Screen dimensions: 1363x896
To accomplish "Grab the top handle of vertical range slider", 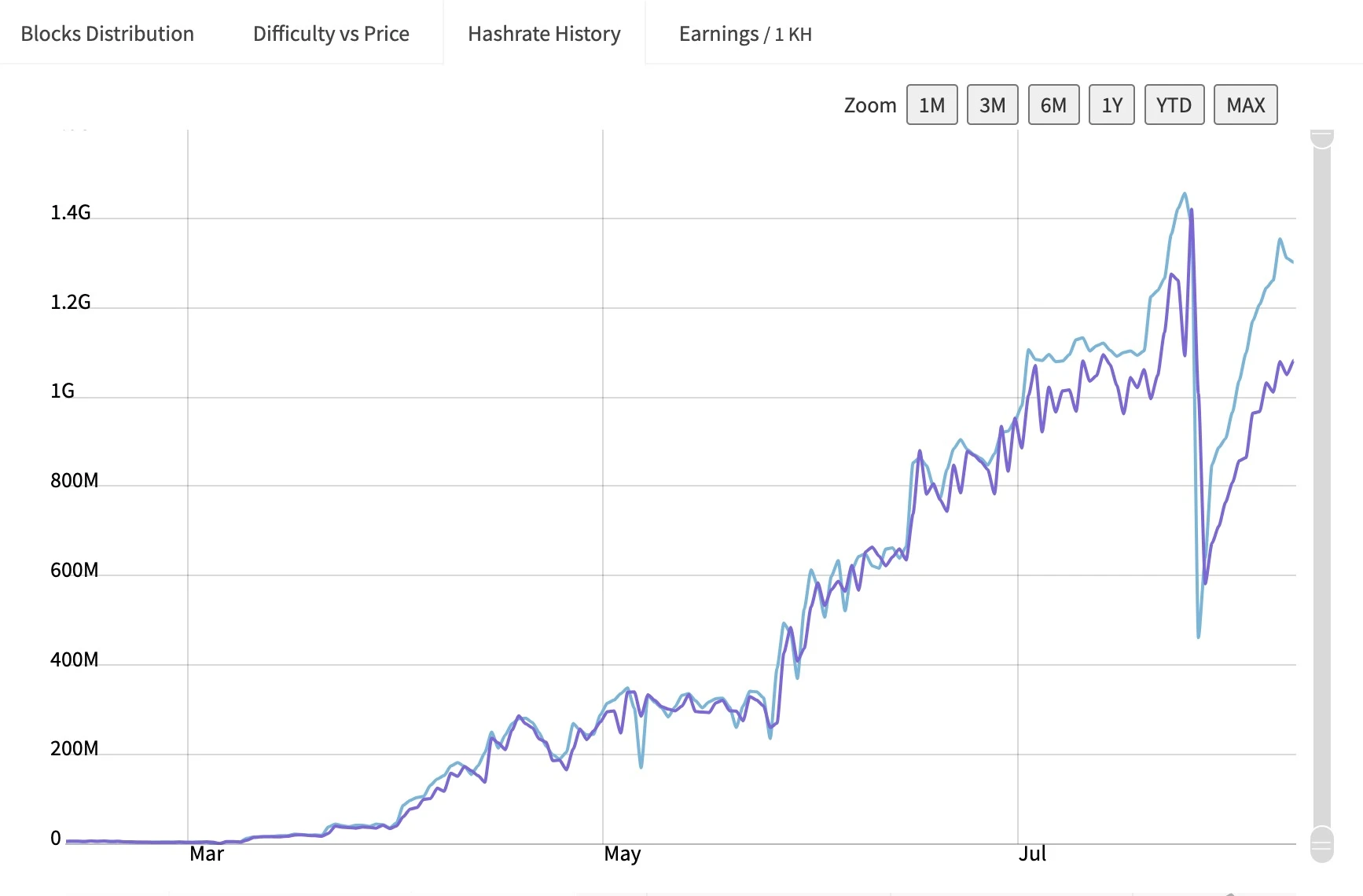I will 1322,138.
